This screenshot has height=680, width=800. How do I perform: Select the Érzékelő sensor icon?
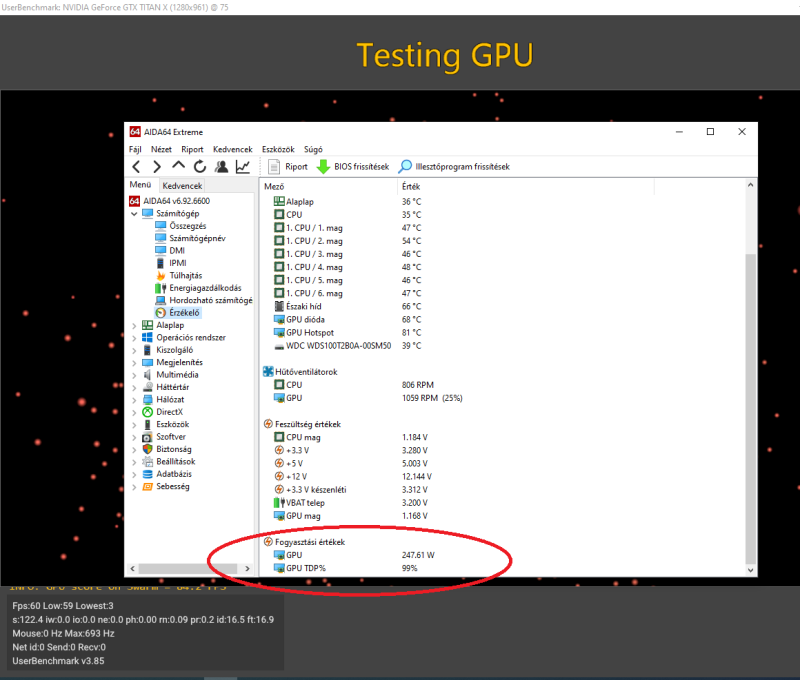[161, 313]
